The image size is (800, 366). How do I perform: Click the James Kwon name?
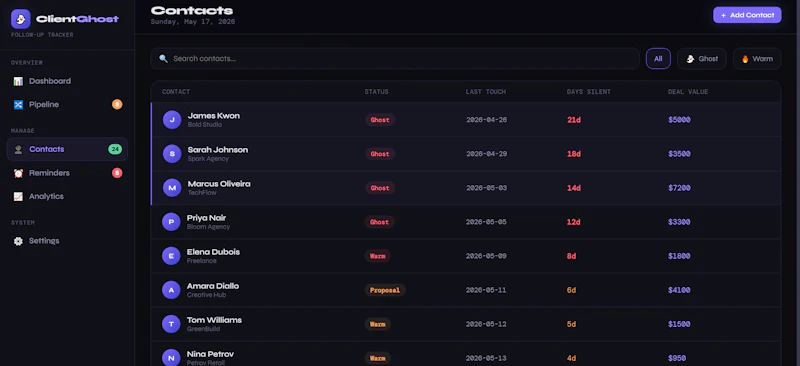click(x=214, y=116)
